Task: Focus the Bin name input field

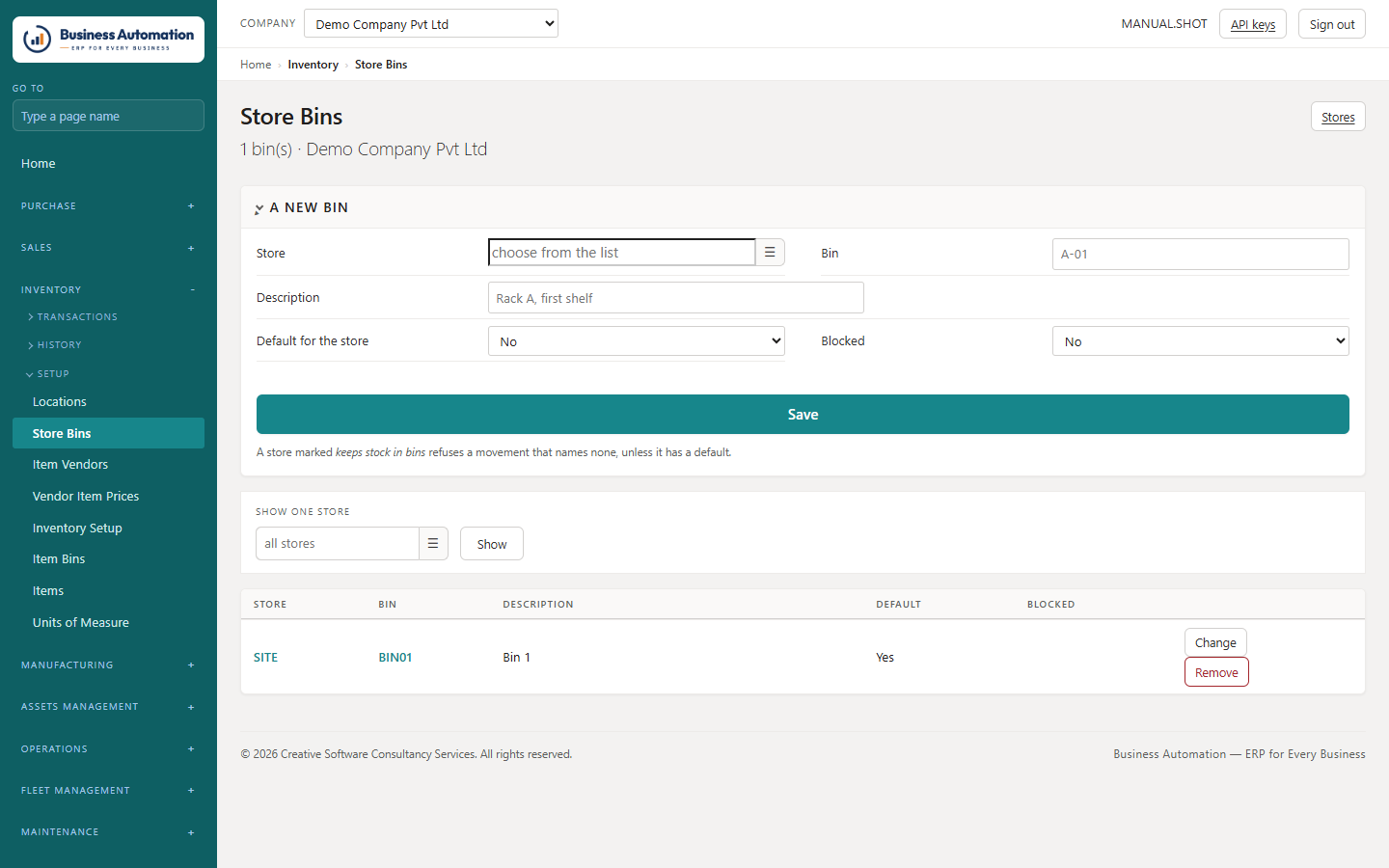Action: pos(1201,255)
